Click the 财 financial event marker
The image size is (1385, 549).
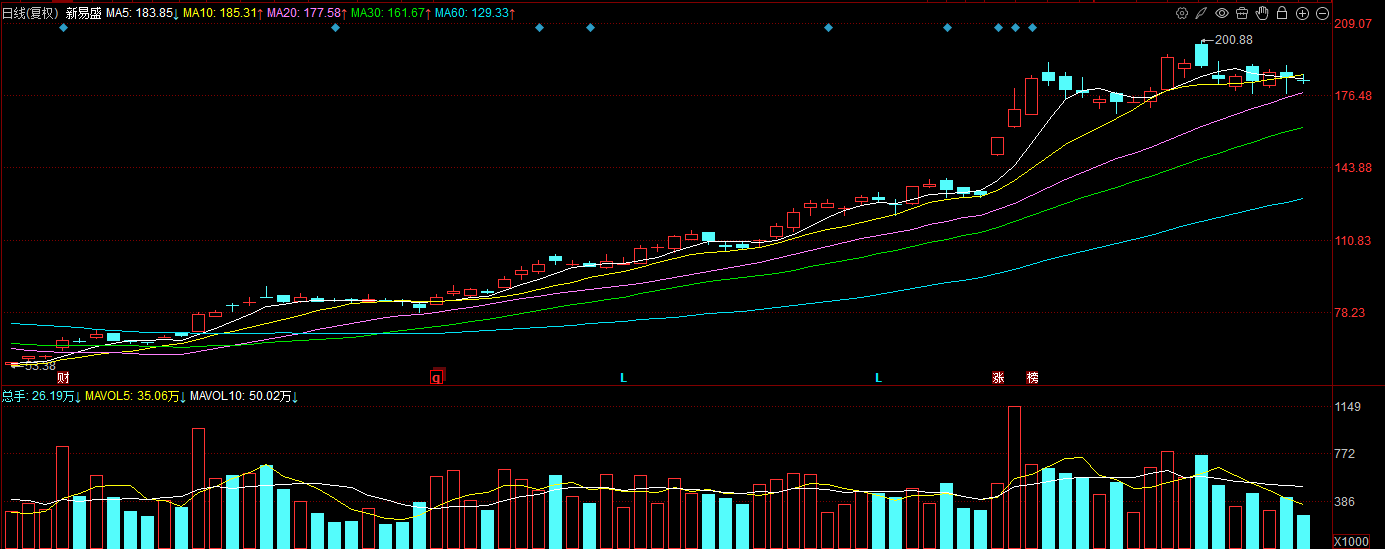tap(63, 377)
